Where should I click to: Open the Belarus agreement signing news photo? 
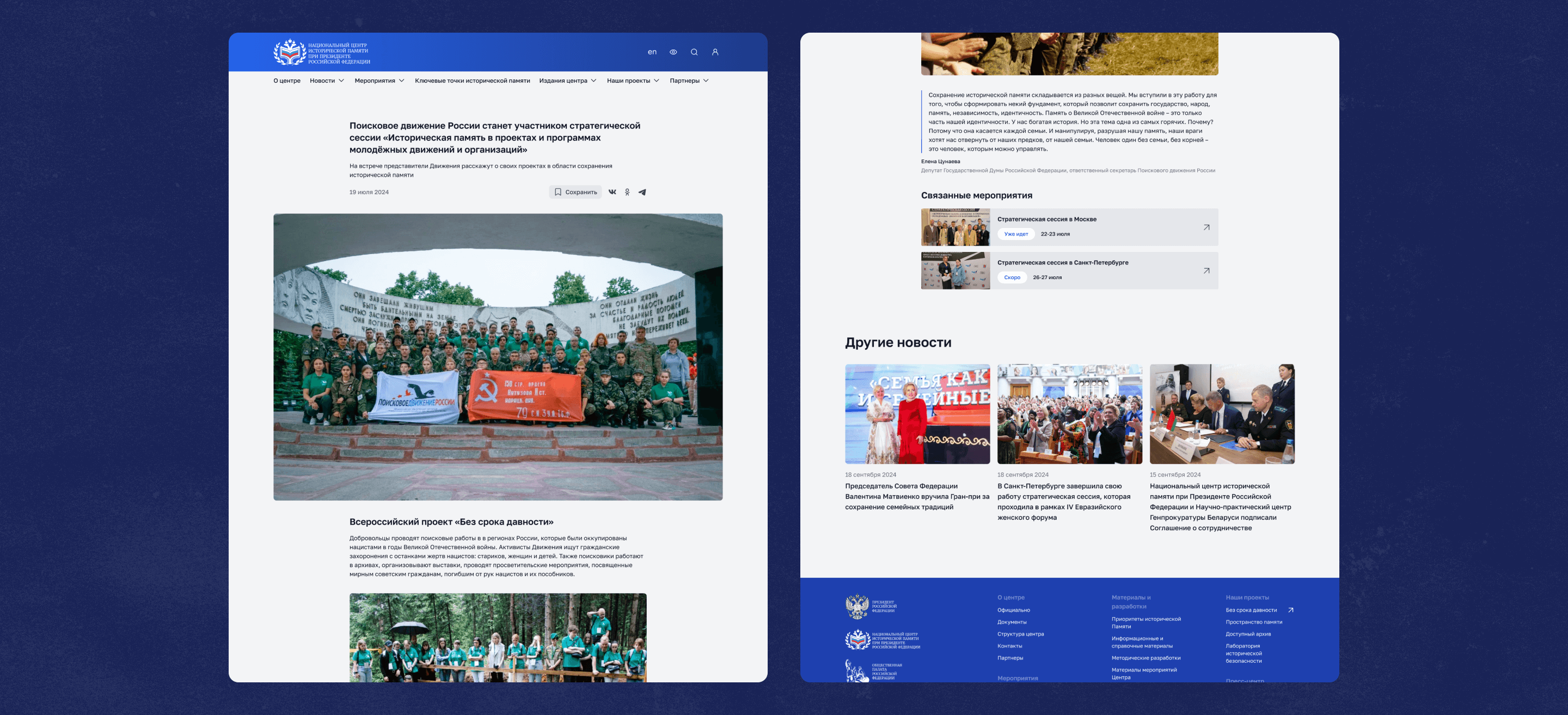[1222, 414]
